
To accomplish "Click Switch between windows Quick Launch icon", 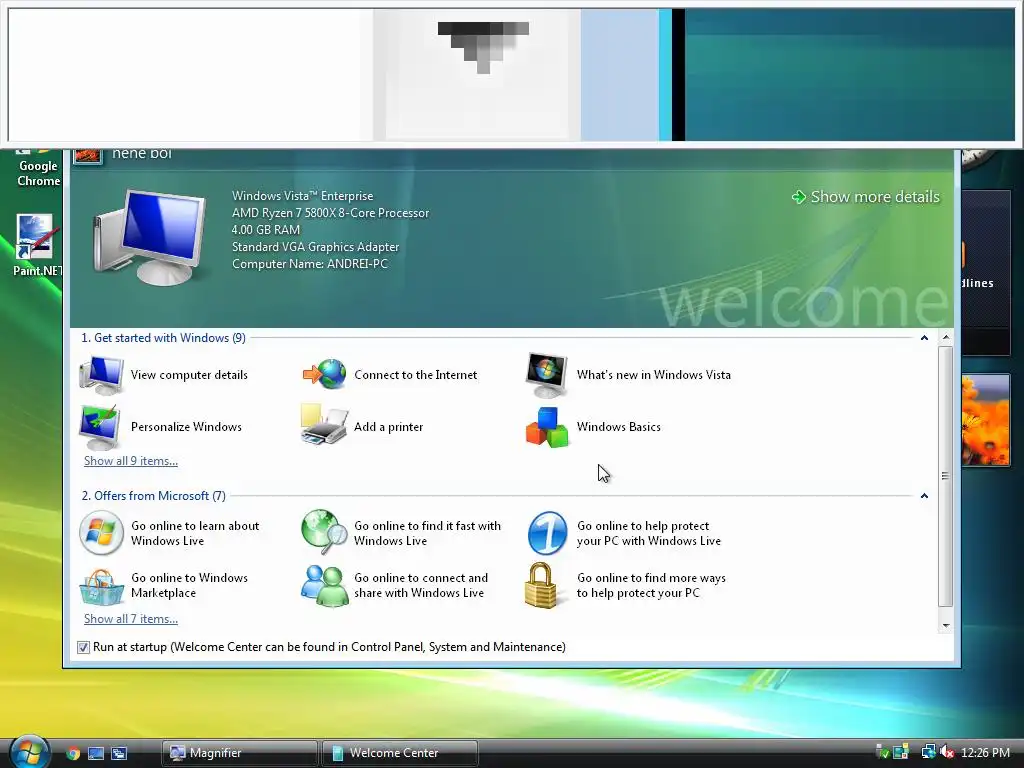I will [x=119, y=753].
